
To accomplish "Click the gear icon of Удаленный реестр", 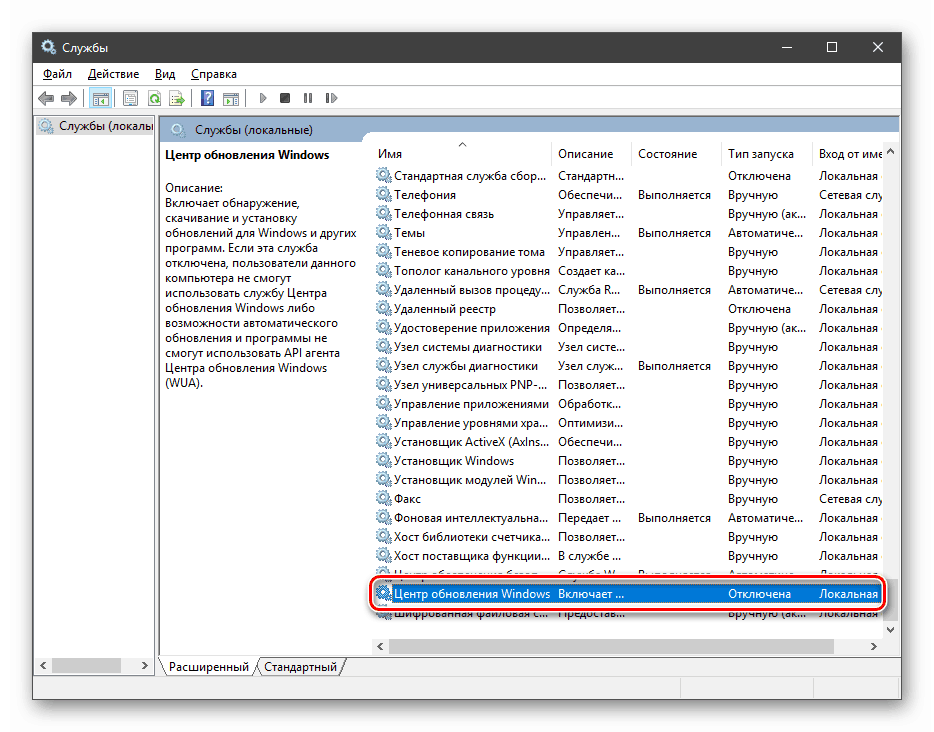I will [x=384, y=309].
